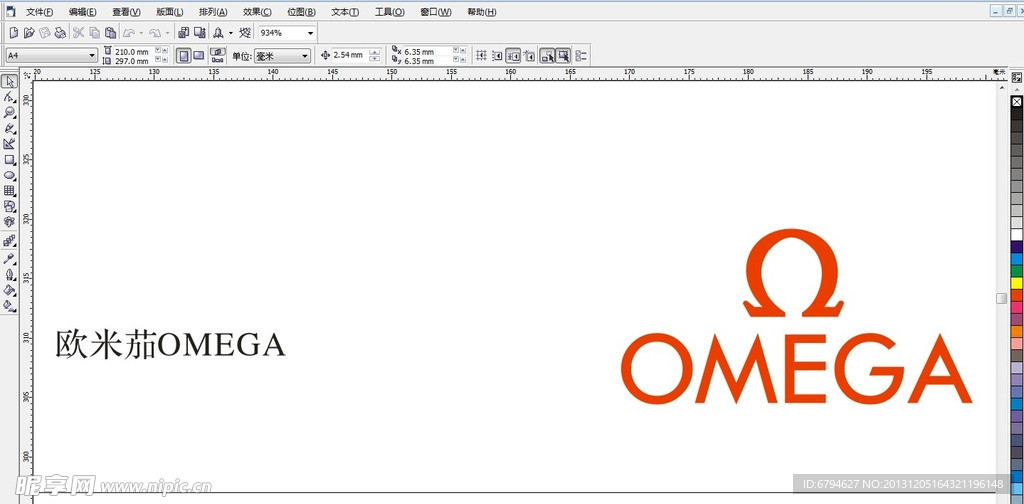Screen dimensions: 1024x504
Task: Click the Save icon in toolbar
Action: pos(45,33)
